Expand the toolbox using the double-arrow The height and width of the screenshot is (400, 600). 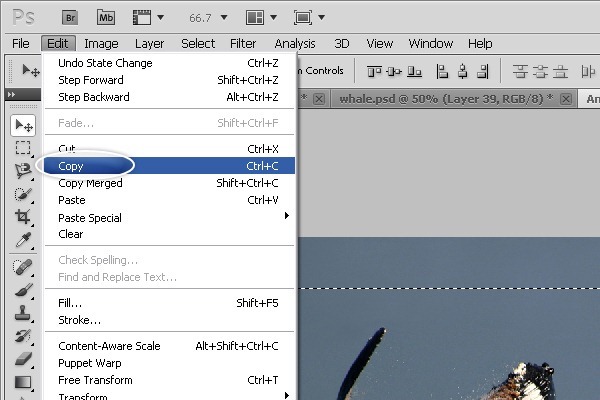(x=11, y=94)
